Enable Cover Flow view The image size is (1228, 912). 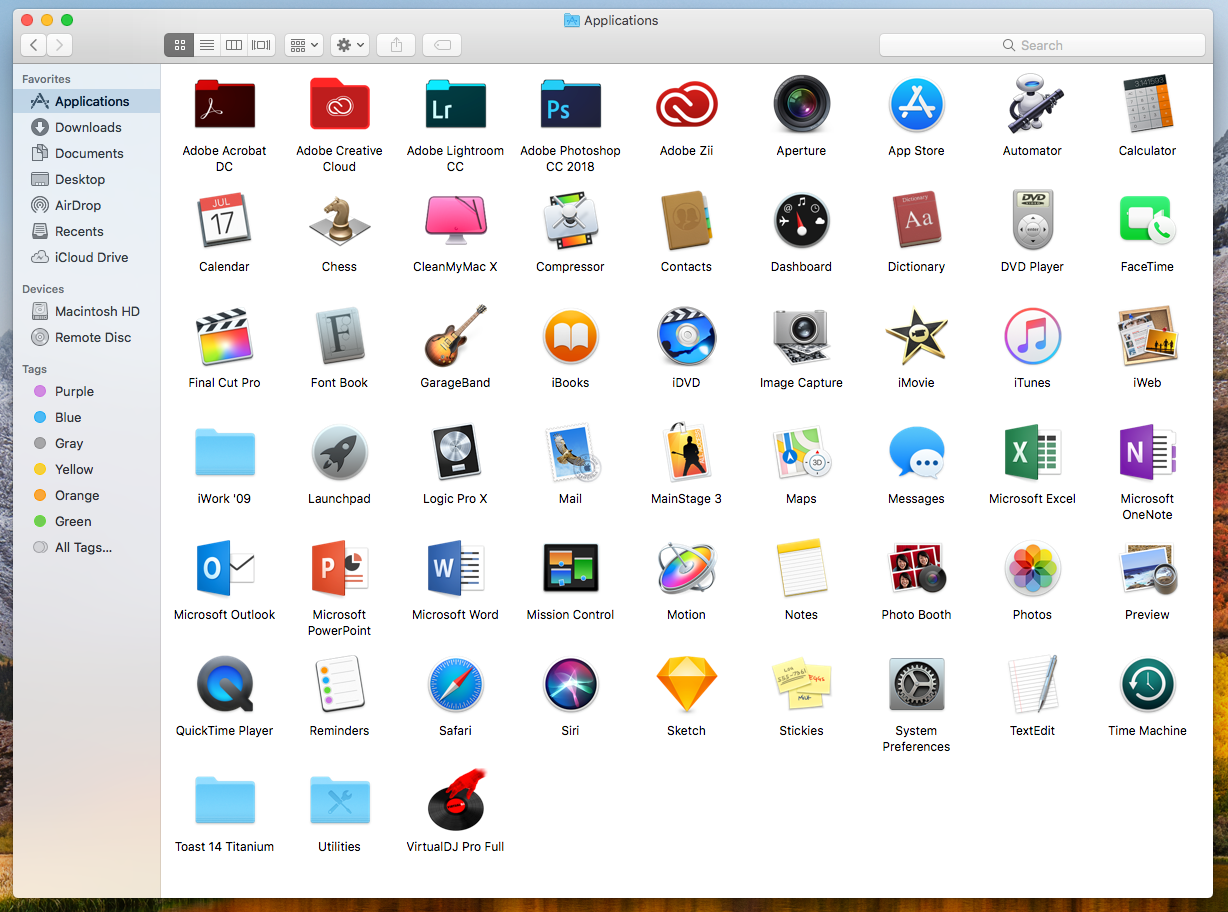260,44
